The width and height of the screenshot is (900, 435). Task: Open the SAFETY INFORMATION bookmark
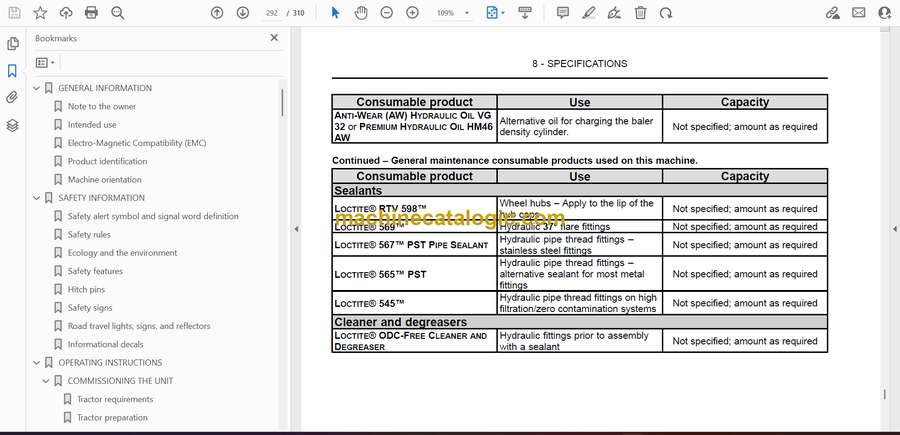[102, 198]
